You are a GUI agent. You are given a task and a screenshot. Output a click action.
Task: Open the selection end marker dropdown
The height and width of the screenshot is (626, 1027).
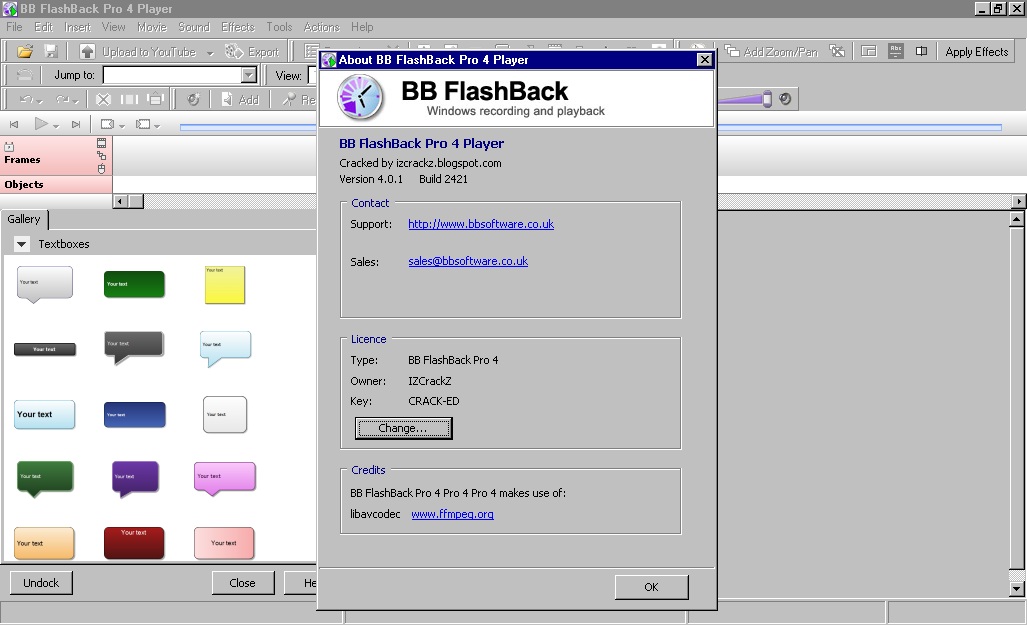coord(157,126)
